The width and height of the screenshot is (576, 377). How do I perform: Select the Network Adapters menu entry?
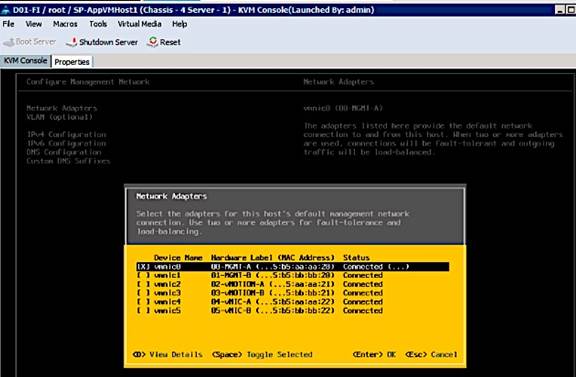(x=62, y=108)
